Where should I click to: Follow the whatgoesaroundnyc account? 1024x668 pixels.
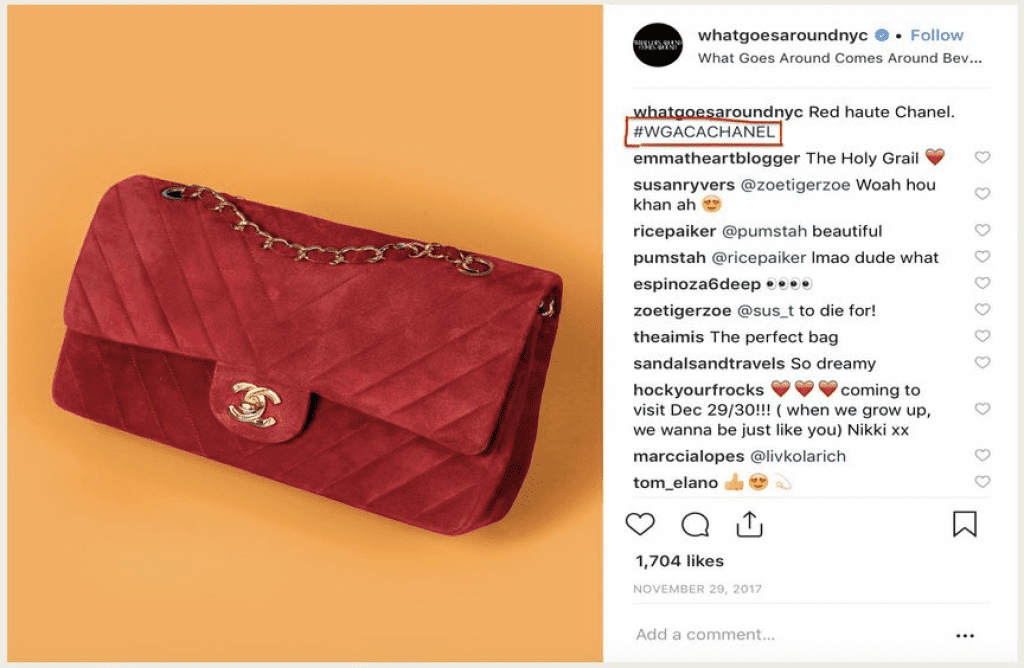coord(936,35)
